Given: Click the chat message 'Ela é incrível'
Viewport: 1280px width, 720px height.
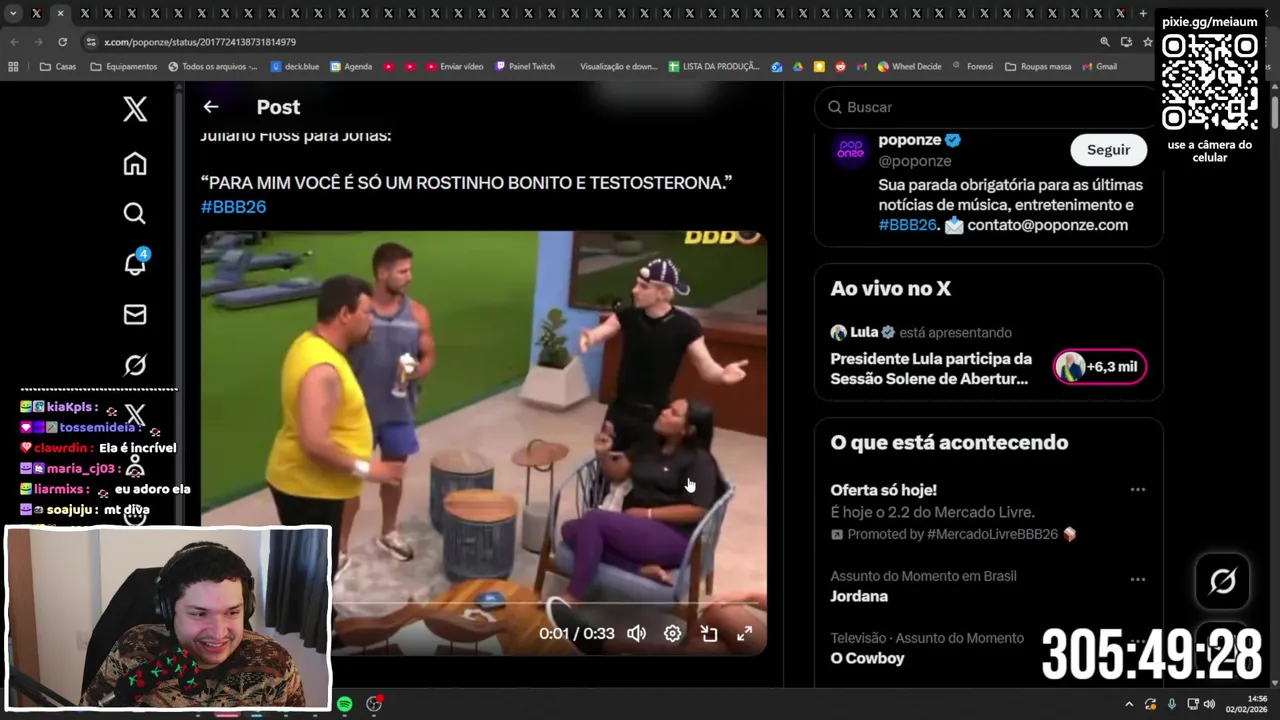Looking at the screenshot, I should coord(138,448).
